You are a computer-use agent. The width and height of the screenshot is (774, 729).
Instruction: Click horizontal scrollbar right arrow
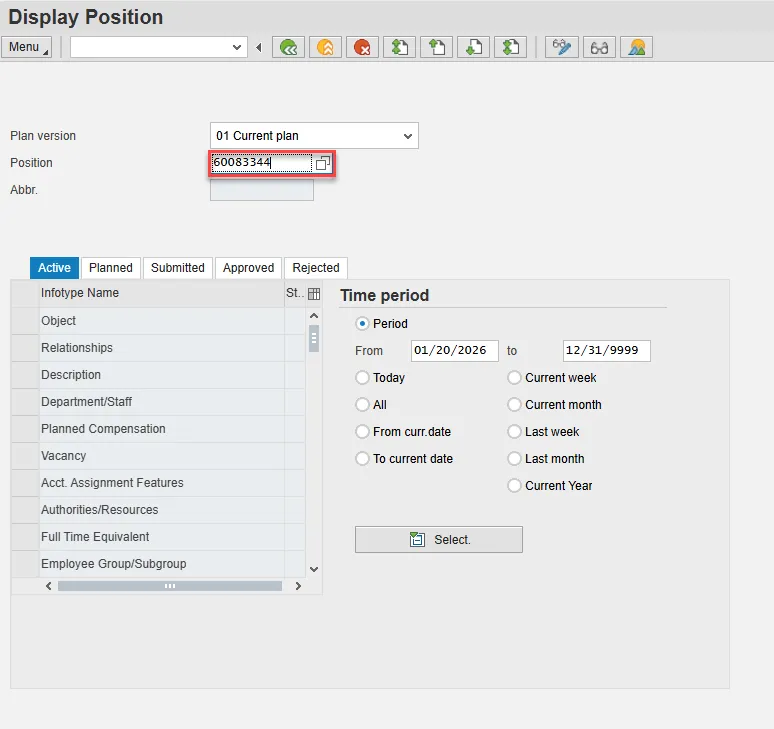coord(298,586)
